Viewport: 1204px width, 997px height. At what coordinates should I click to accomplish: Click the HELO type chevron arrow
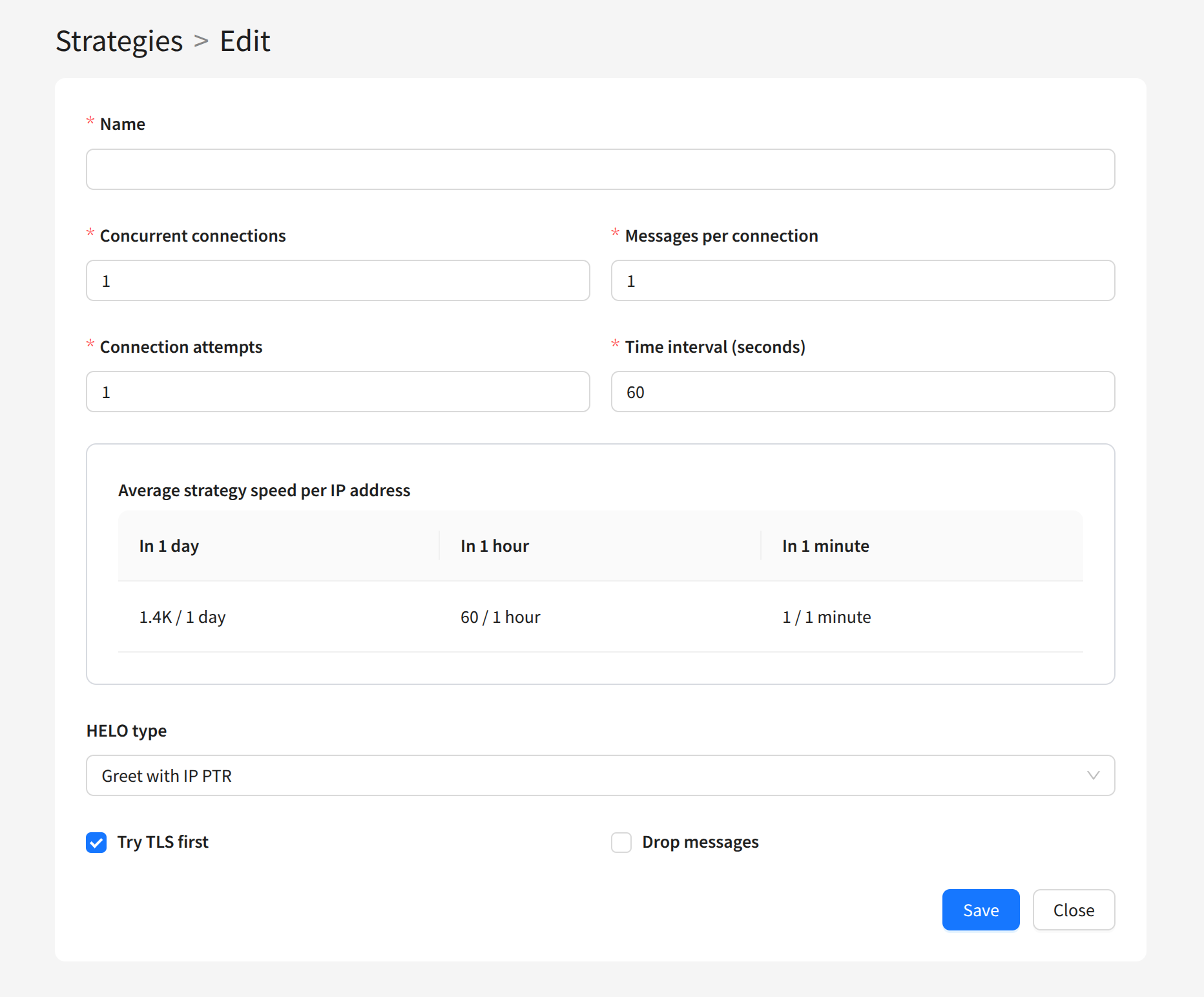1093,775
